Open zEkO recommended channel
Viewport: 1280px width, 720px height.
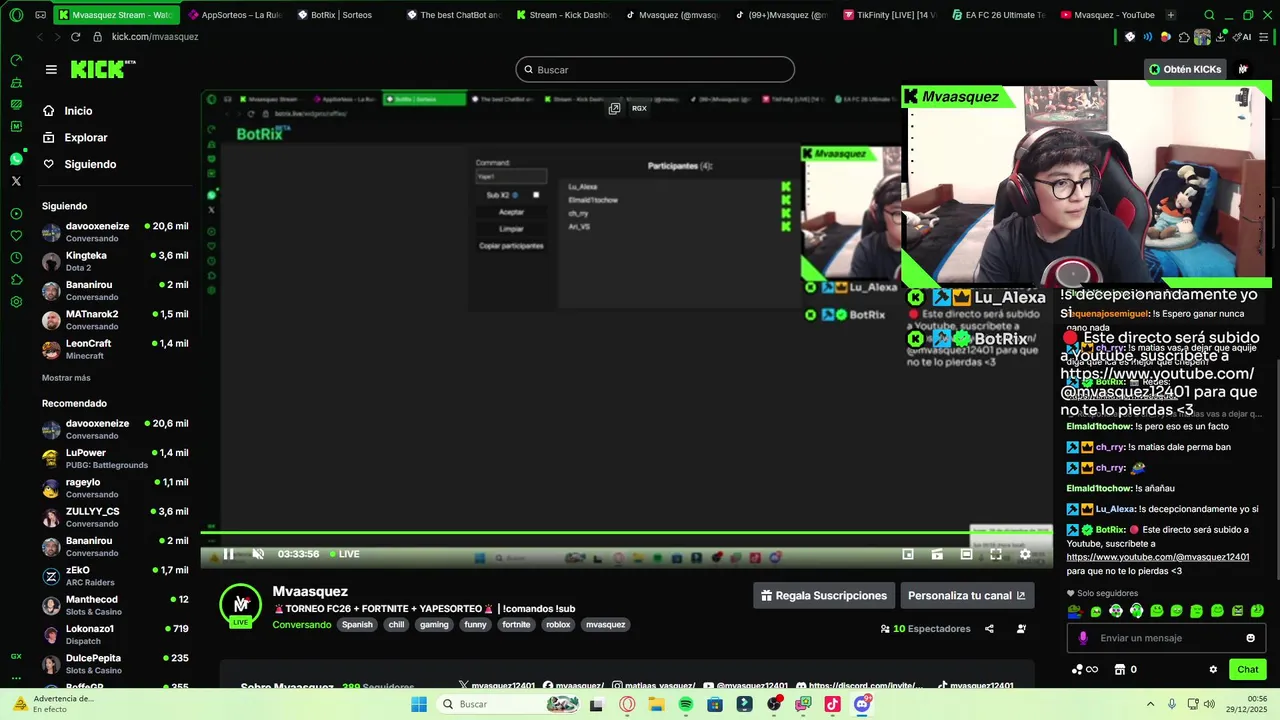115,576
